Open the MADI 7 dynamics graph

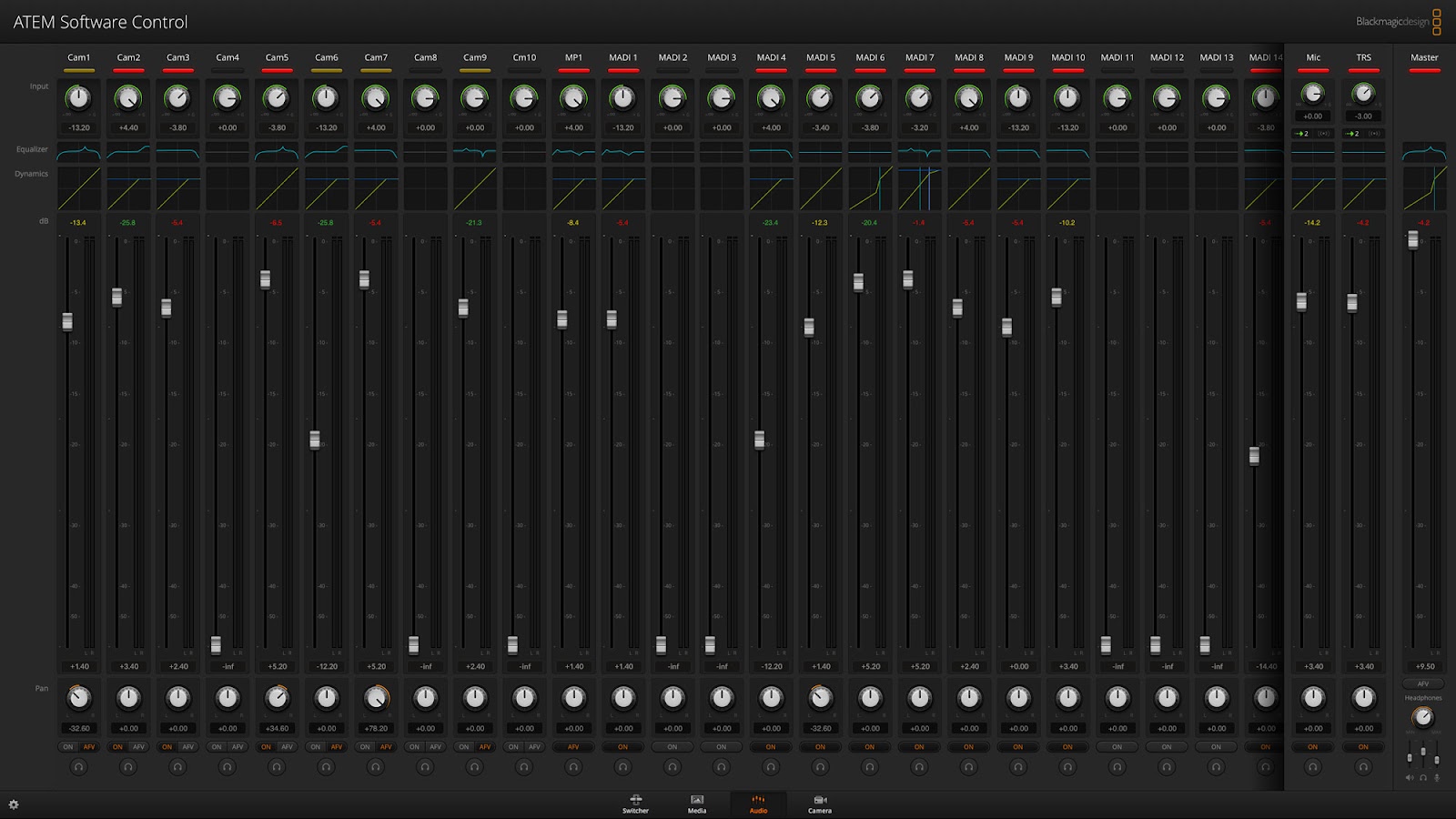point(919,188)
